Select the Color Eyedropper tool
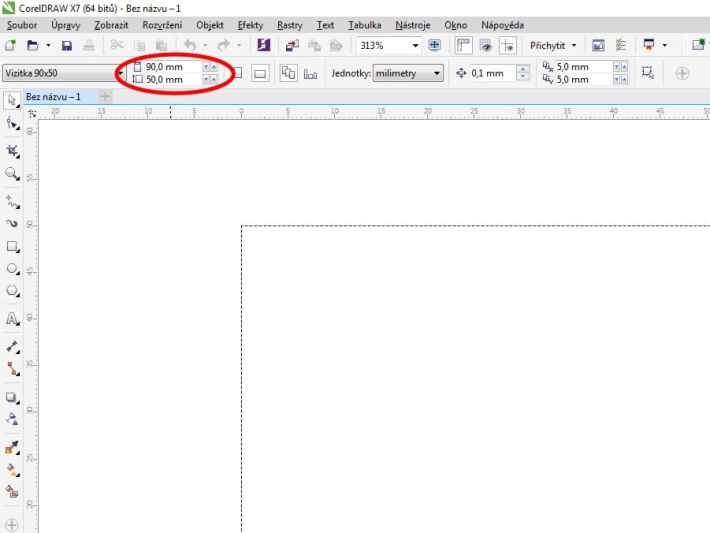The height and width of the screenshot is (533, 710). 12,448
